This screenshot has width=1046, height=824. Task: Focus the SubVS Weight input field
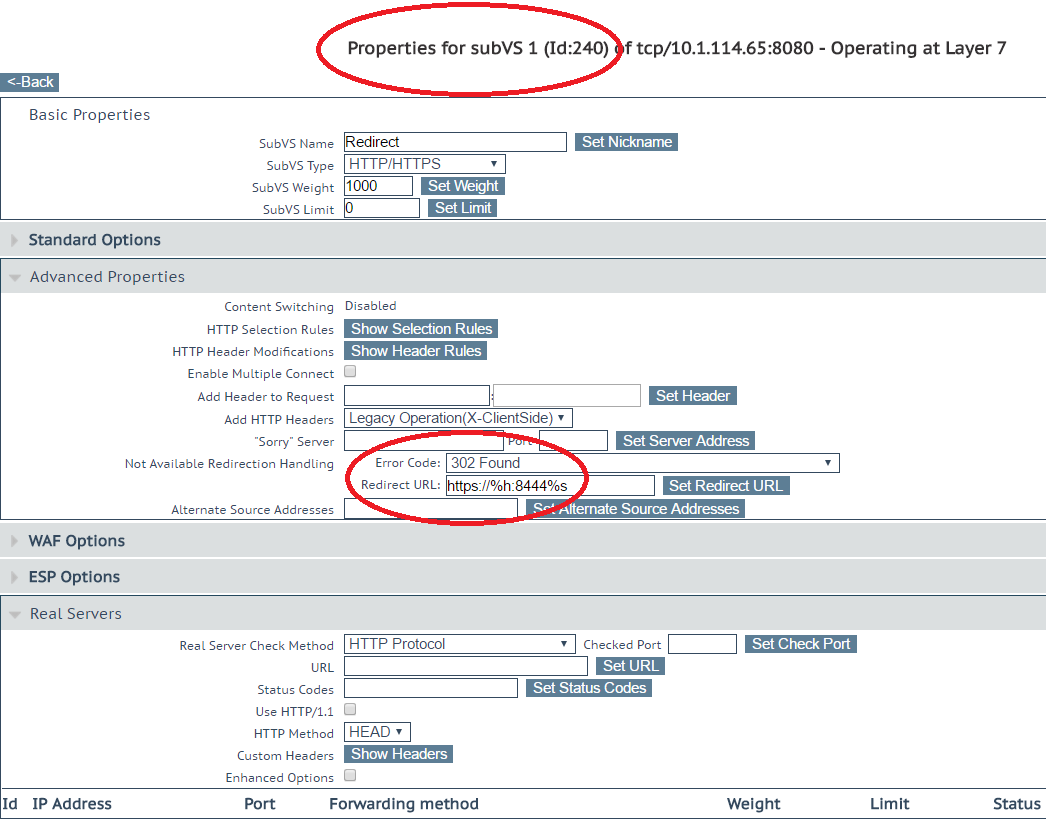tap(378, 186)
